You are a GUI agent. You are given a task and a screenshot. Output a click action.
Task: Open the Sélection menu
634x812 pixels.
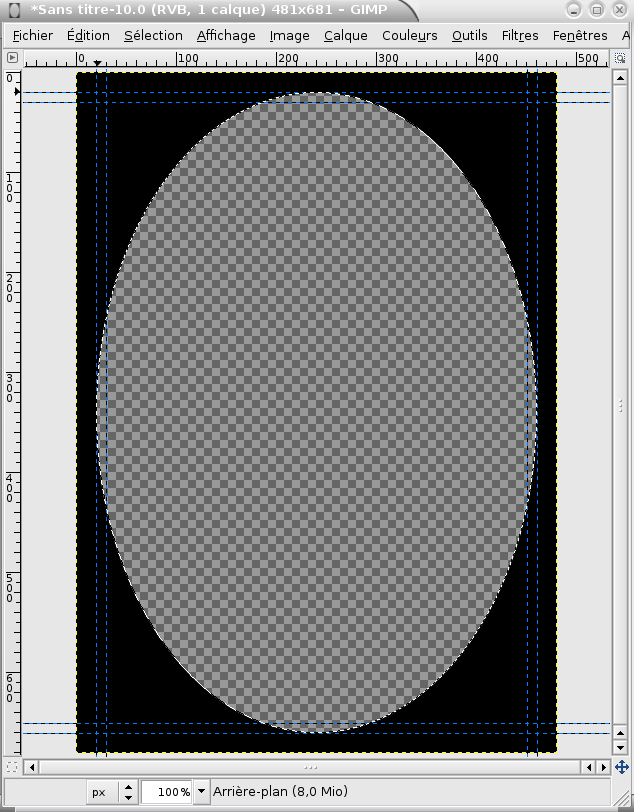(153, 35)
